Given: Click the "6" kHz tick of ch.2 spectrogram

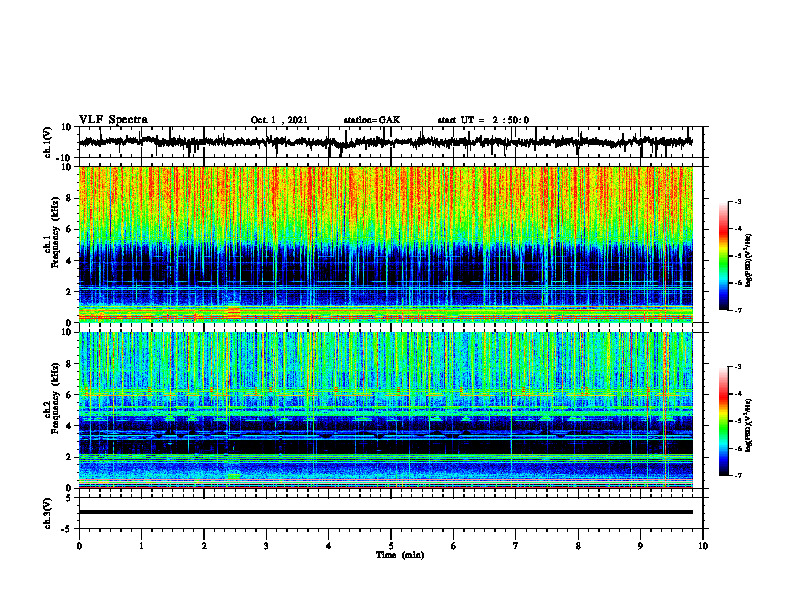Looking at the screenshot, I should (69, 395).
